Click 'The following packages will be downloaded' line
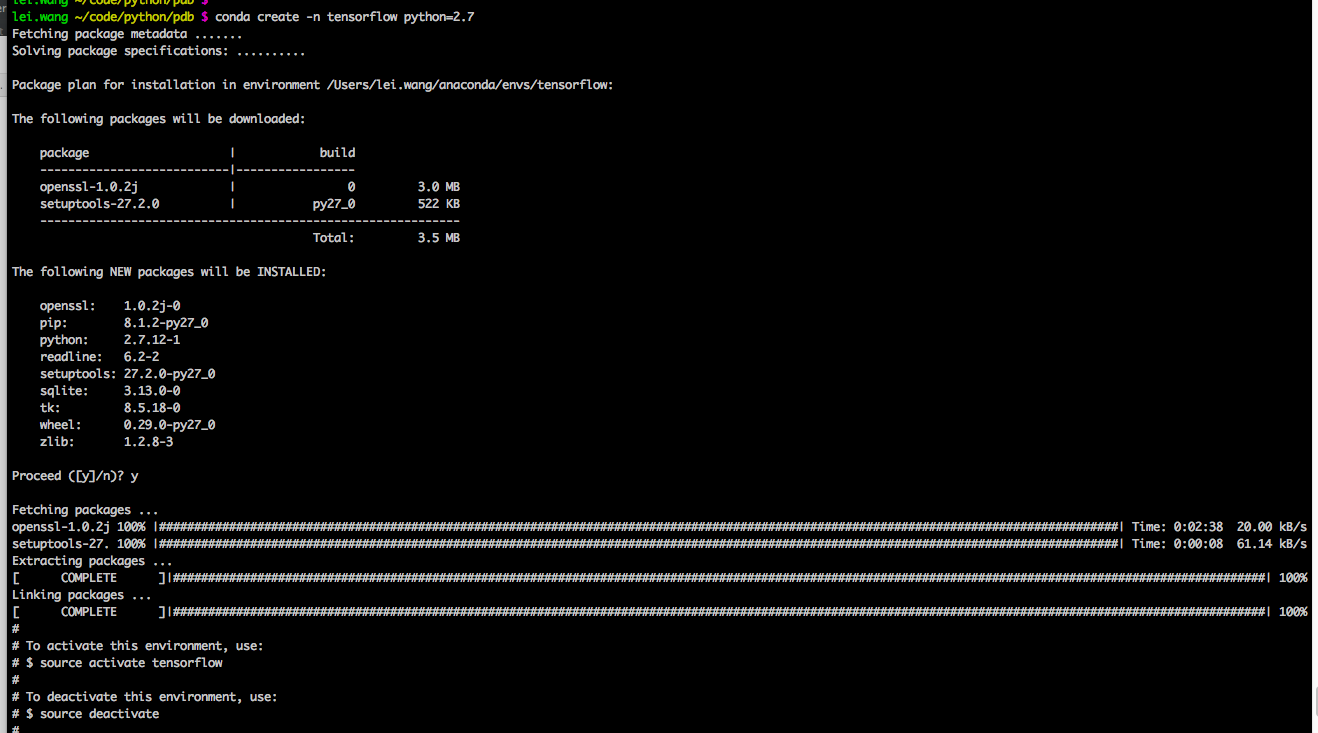 (x=158, y=119)
